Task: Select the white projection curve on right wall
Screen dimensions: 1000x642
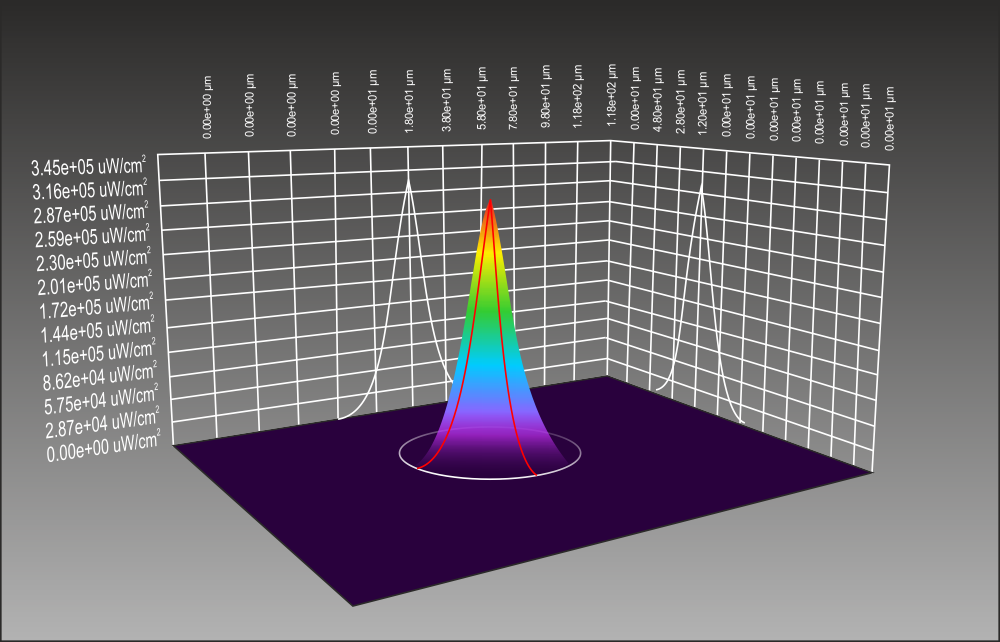Action: (x=702, y=195)
